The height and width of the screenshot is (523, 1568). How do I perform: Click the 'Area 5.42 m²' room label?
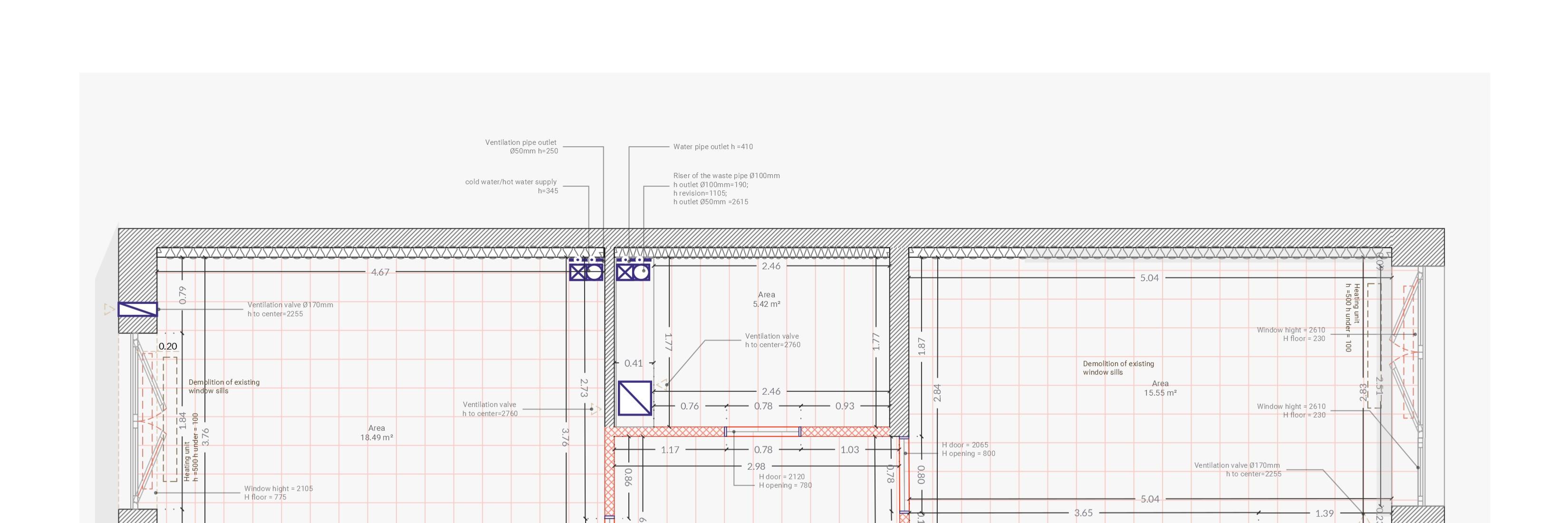[766, 299]
